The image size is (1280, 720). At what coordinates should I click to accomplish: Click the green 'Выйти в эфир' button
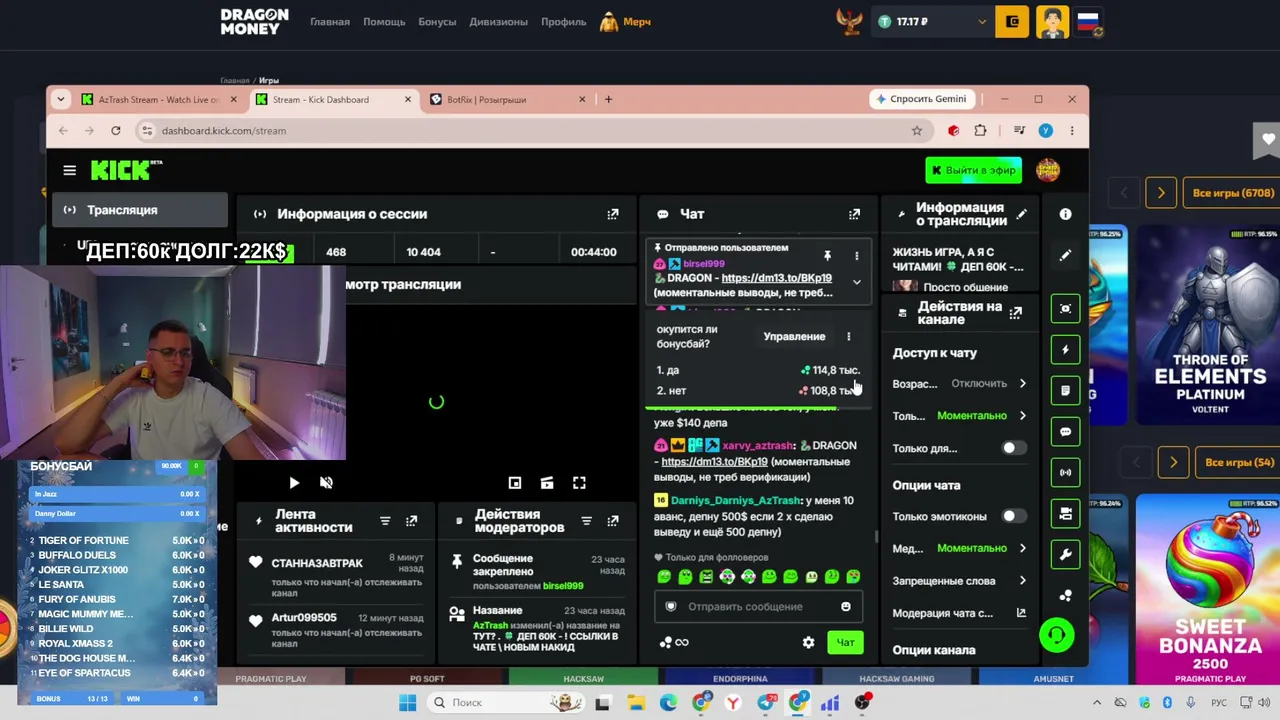click(x=974, y=170)
